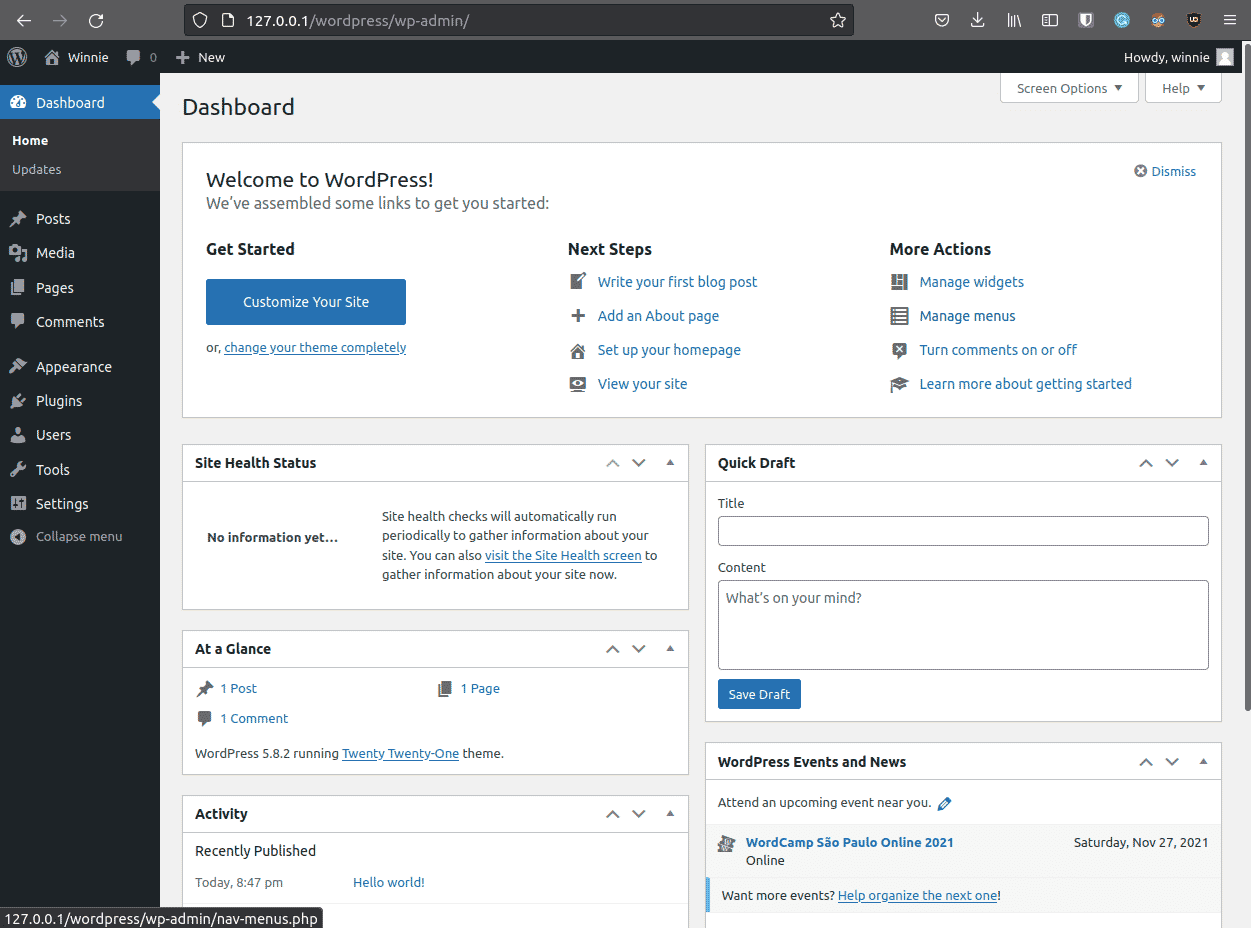
Task: Dismiss the Welcome to WordPress panel
Action: point(1165,171)
